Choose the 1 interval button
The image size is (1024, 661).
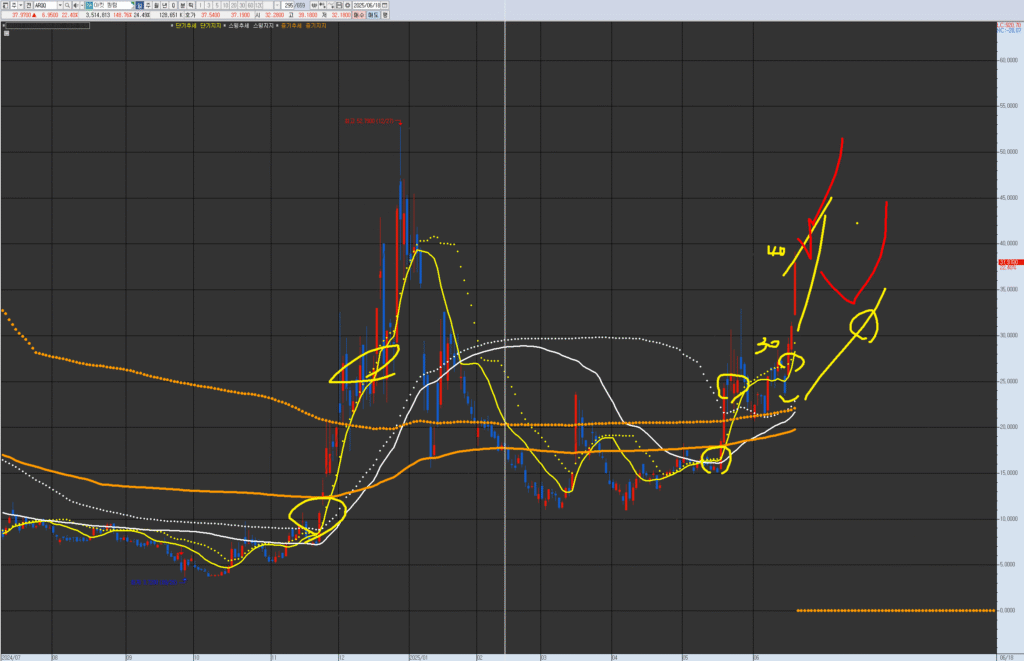coord(200,5)
